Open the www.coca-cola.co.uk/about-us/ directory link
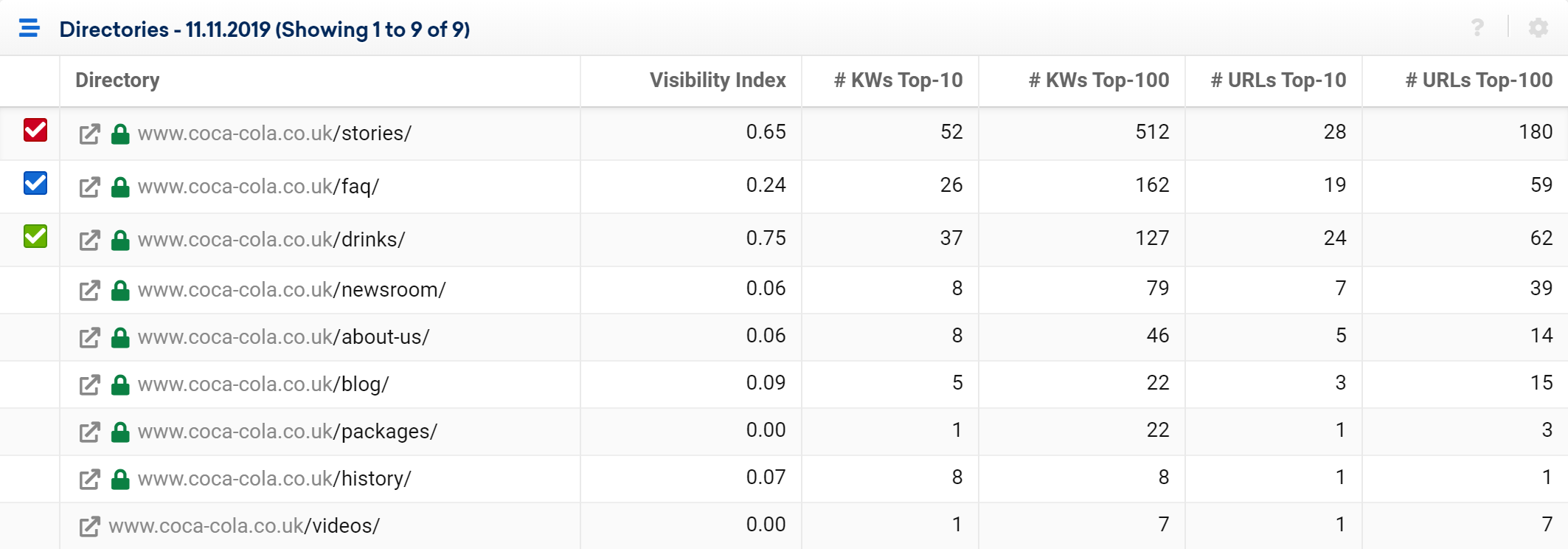This screenshot has width=1568, height=549. 283,337
